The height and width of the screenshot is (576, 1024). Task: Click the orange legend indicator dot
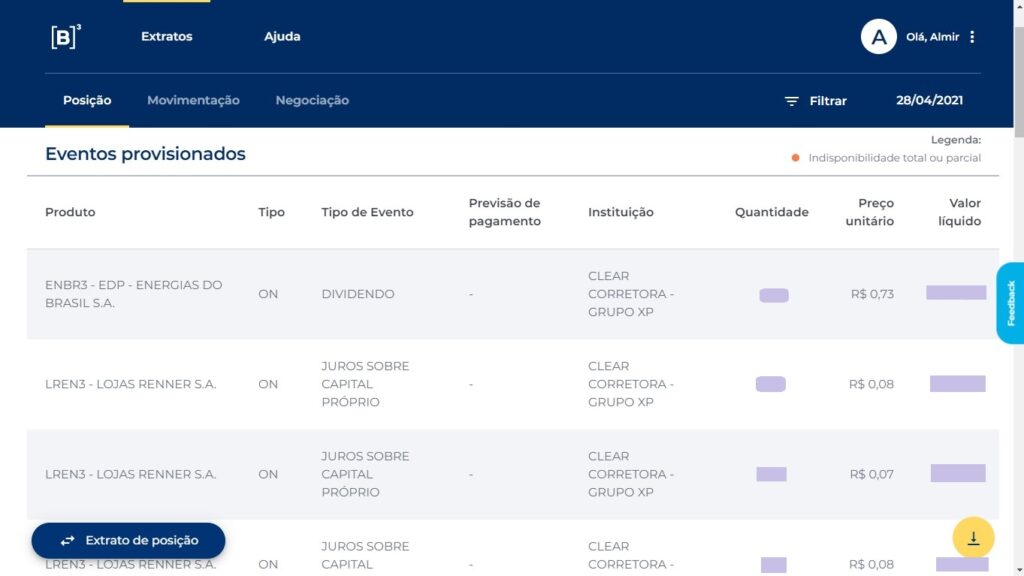(x=796, y=158)
